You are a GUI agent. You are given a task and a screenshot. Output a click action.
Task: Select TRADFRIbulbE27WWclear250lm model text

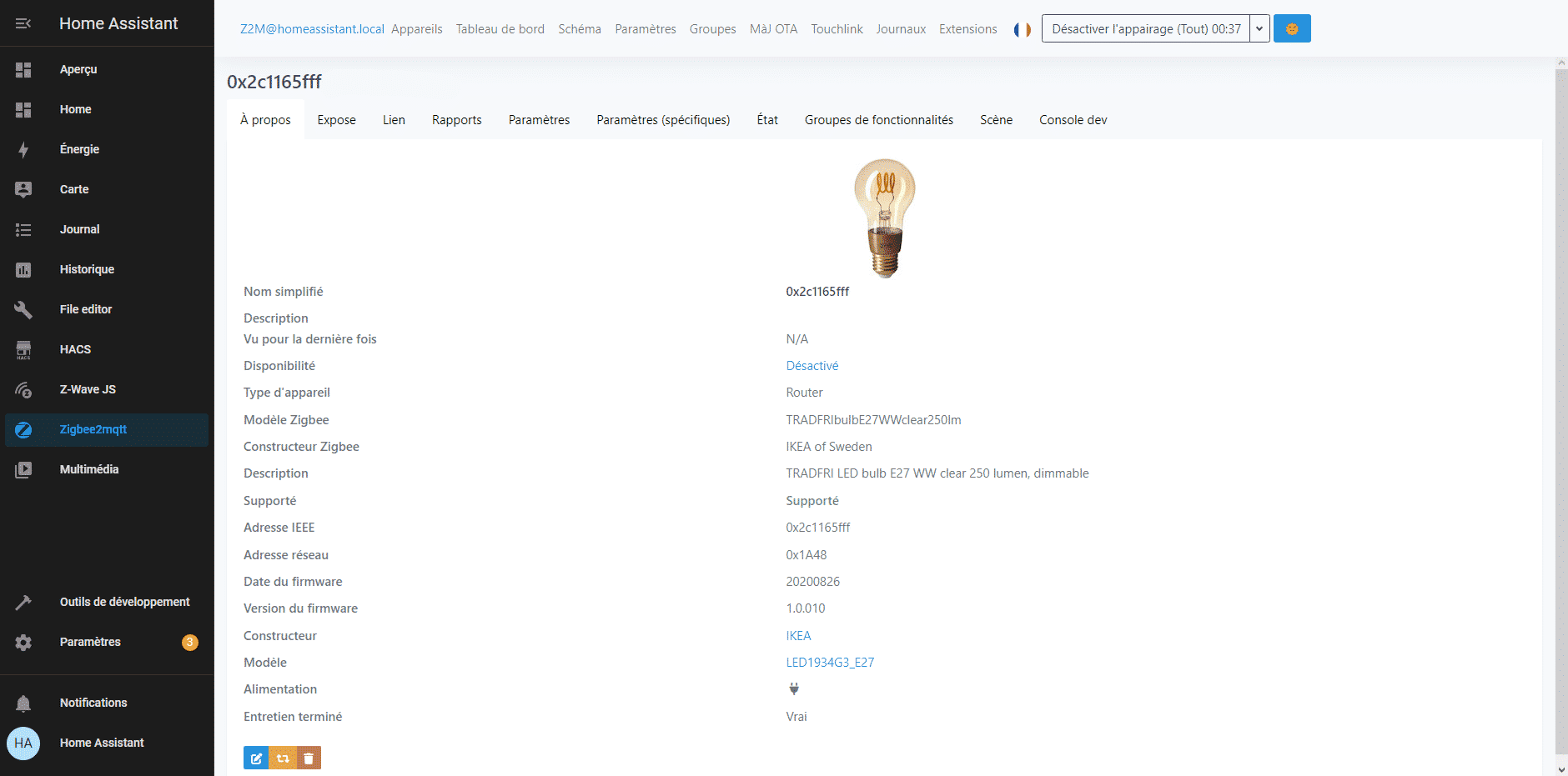click(x=873, y=420)
